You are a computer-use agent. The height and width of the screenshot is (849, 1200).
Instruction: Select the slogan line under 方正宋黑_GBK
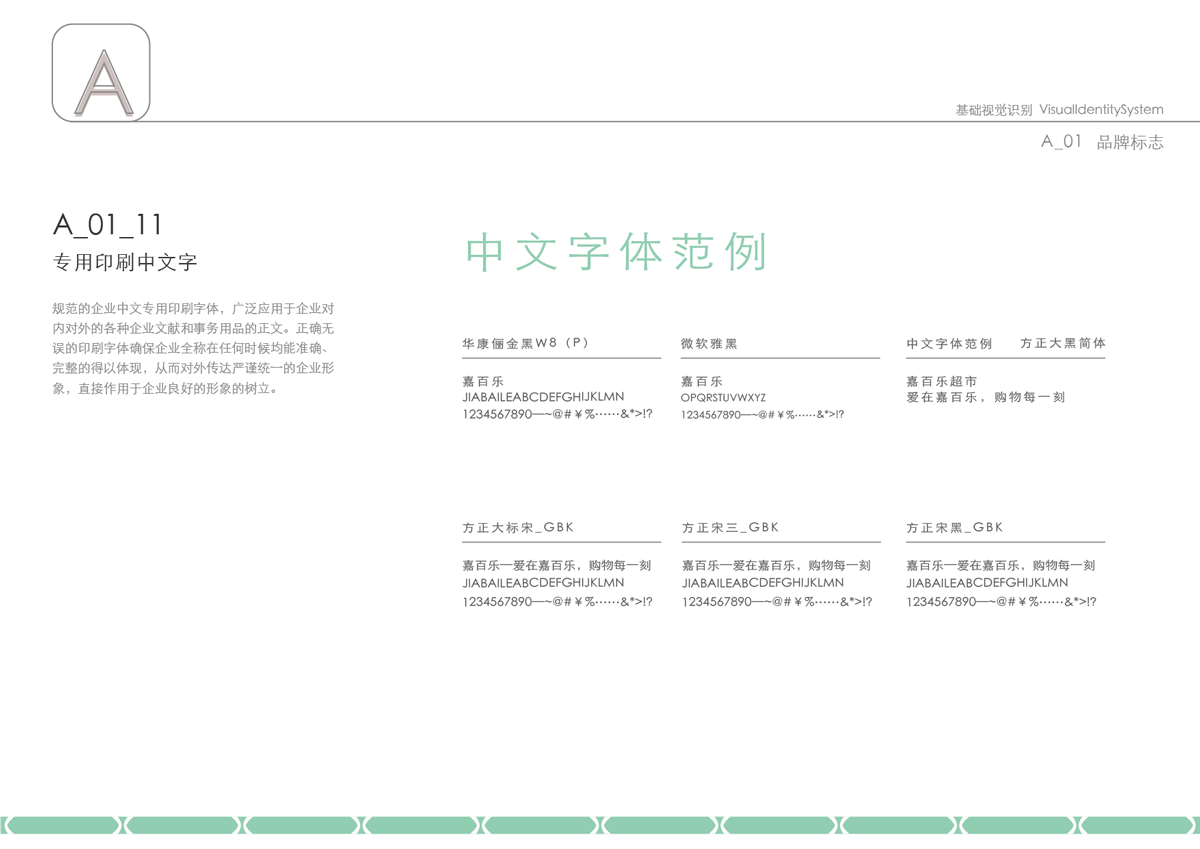click(1001, 566)
